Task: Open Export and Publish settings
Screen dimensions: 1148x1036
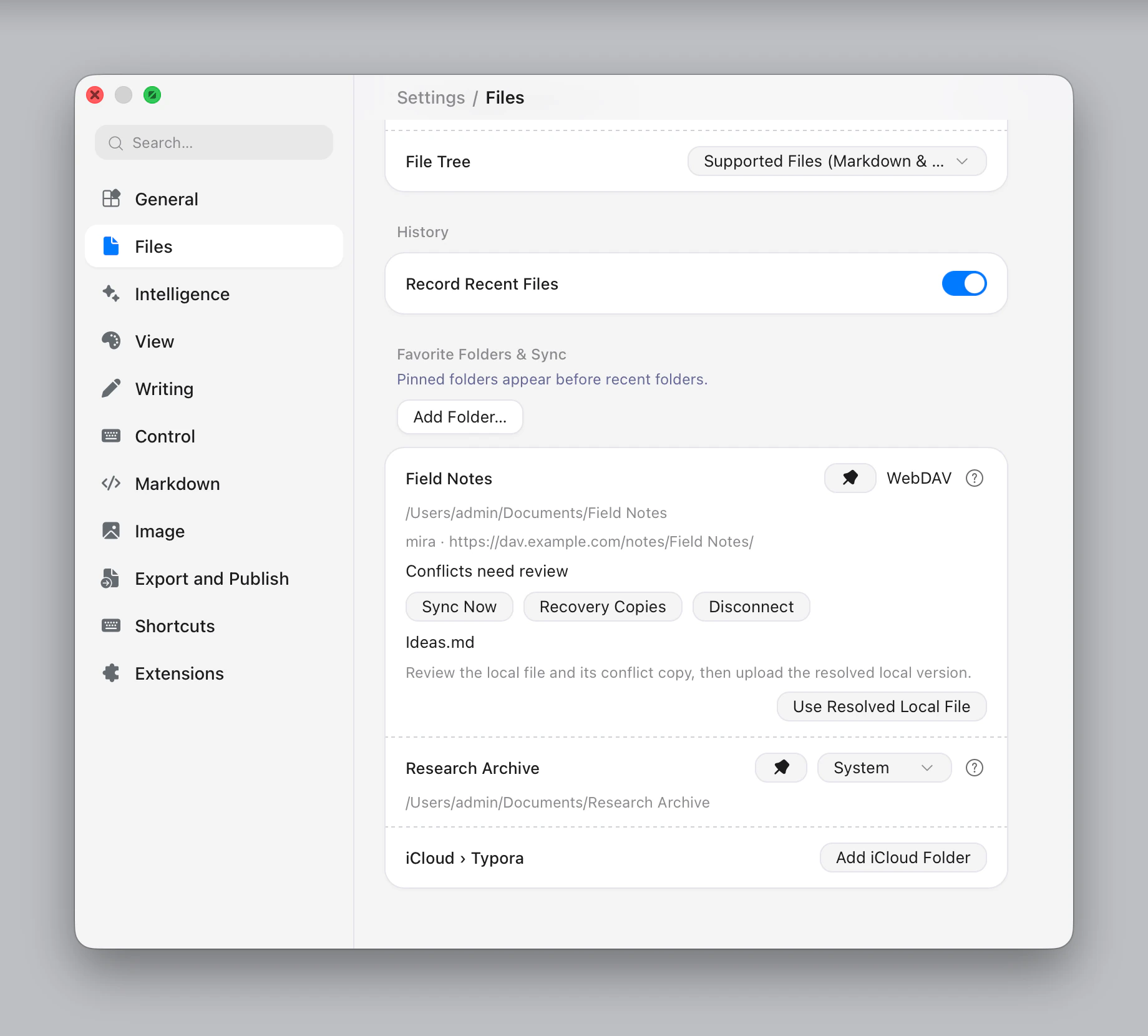Action: tap(214, 578)
